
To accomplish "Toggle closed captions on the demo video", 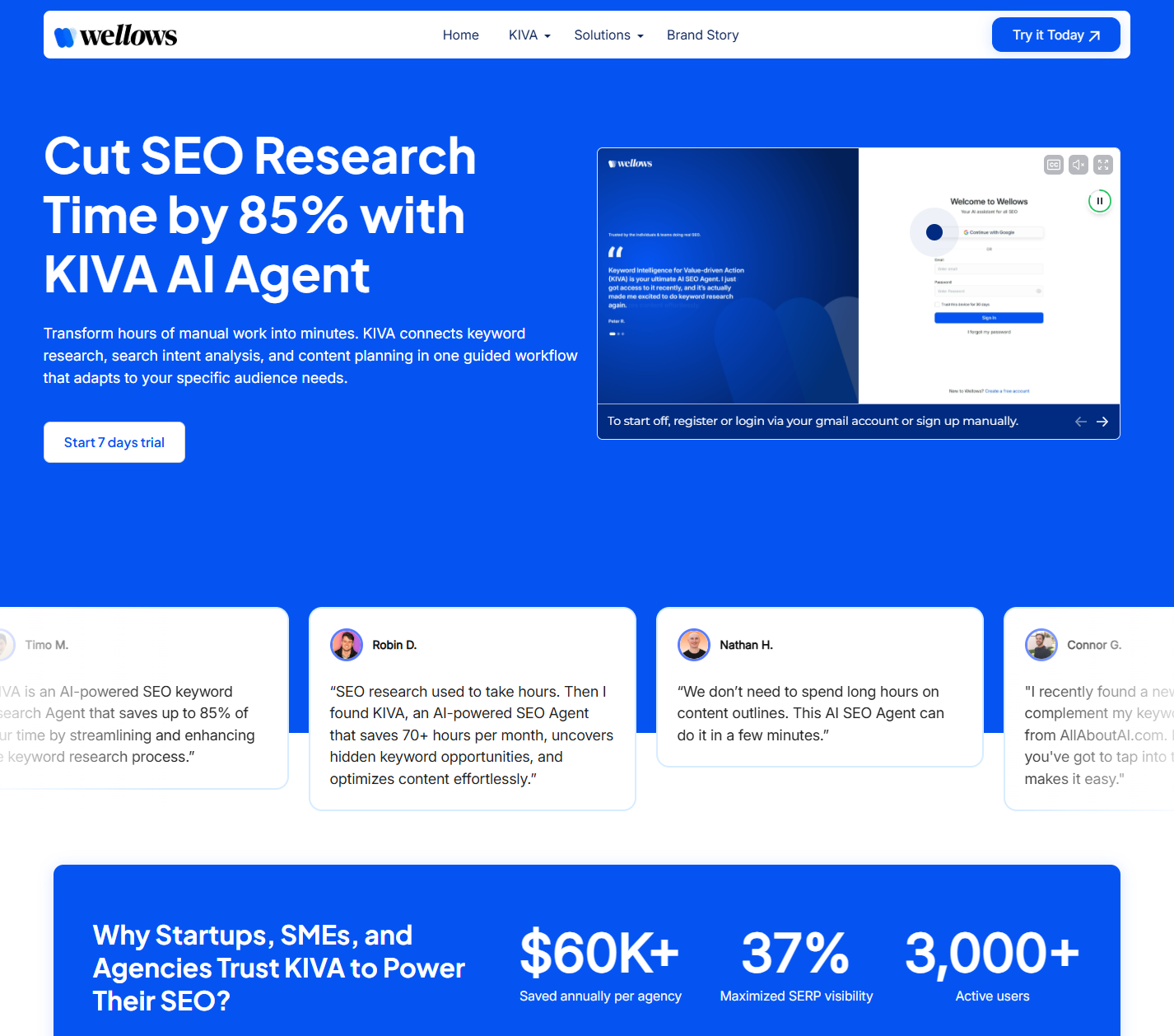I will coord(1054,165).
